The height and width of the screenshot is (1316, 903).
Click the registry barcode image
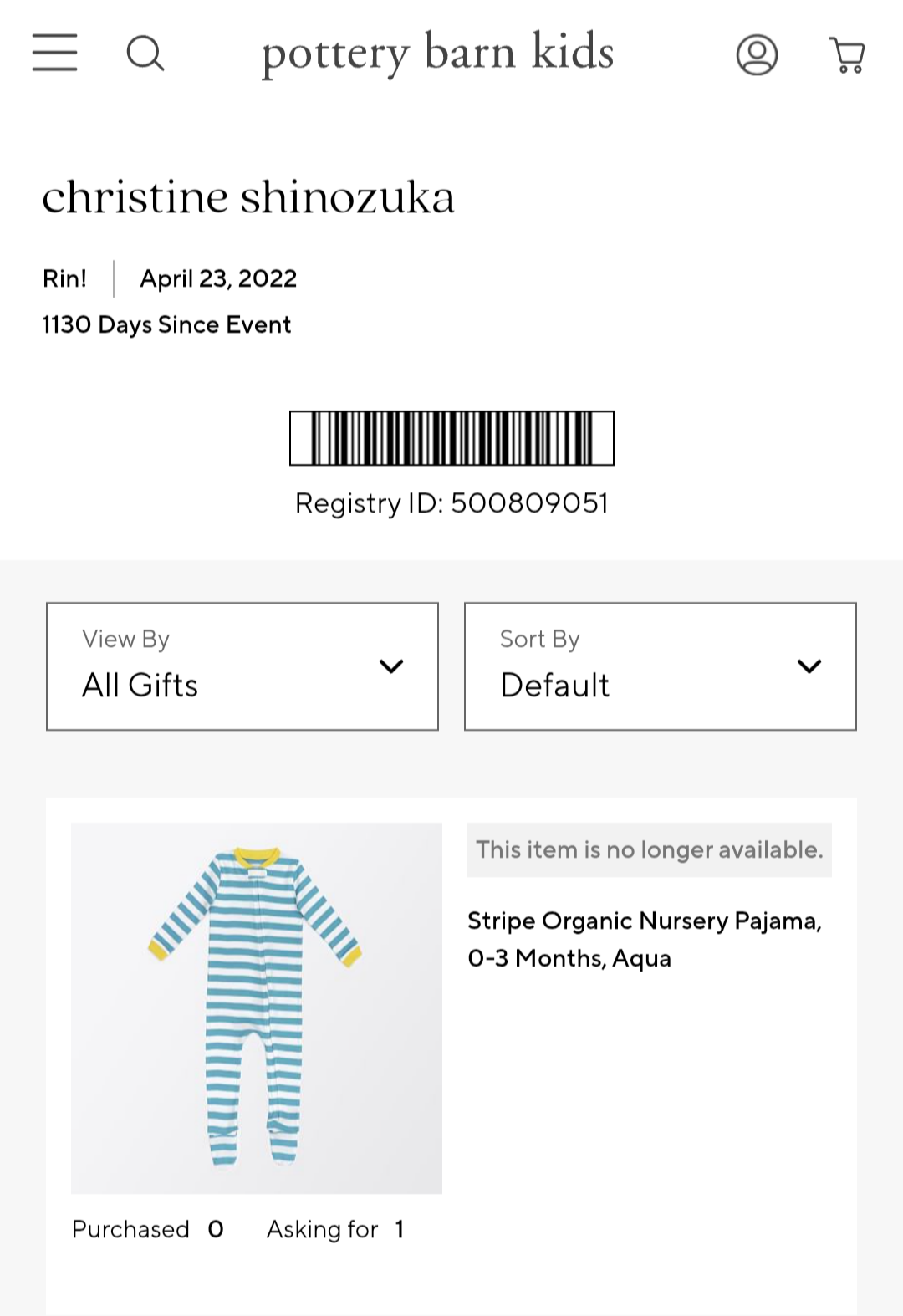pyautogui.click(x=451, y=438)
